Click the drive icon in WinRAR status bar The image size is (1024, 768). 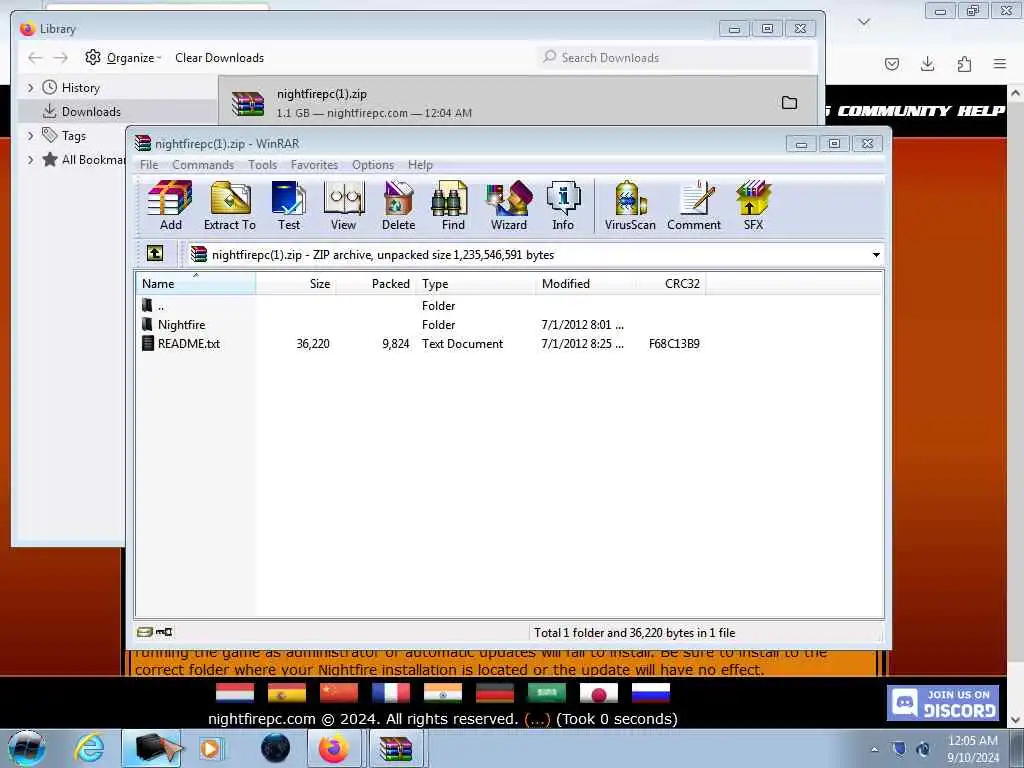click(x=145, y=632)
